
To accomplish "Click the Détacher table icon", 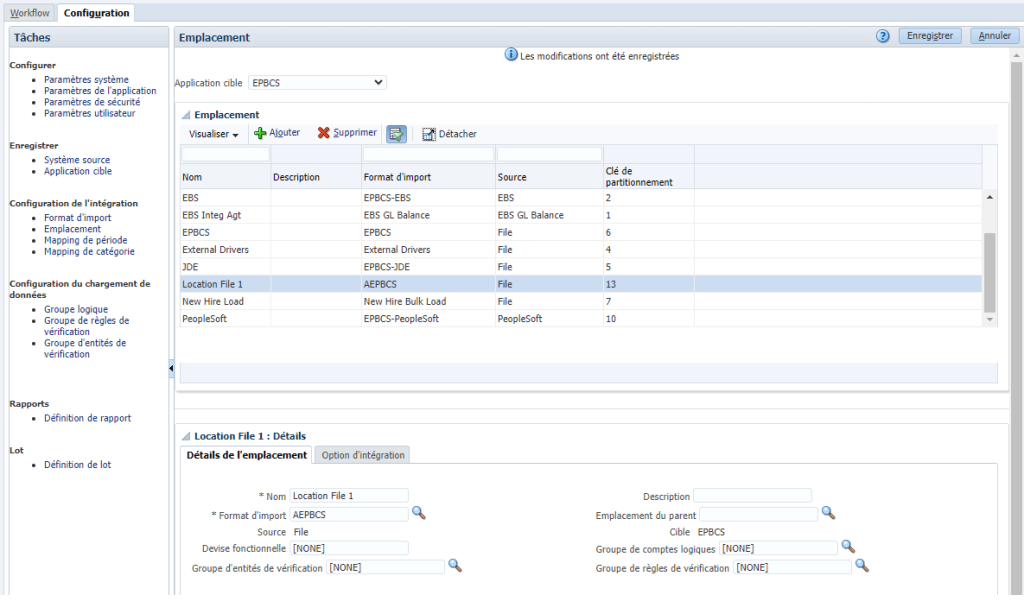I will coord(429,134).
